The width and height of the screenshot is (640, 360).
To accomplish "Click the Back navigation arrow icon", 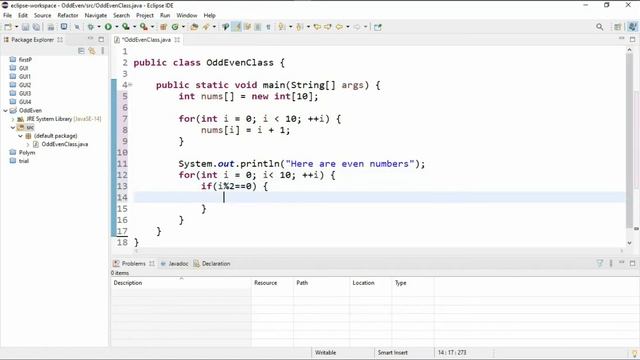I will coord(339,27).
